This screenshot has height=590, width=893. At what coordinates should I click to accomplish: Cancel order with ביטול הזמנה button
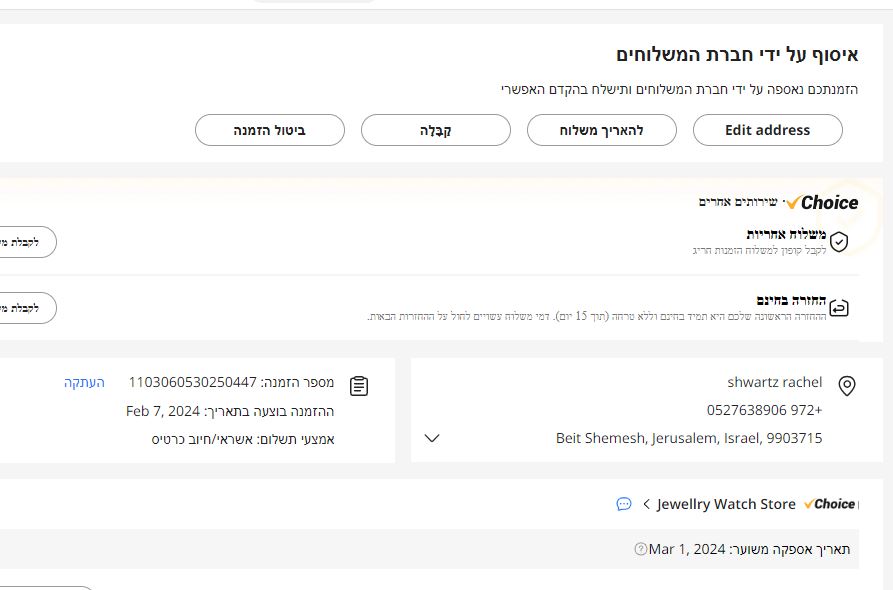(269, 130)
